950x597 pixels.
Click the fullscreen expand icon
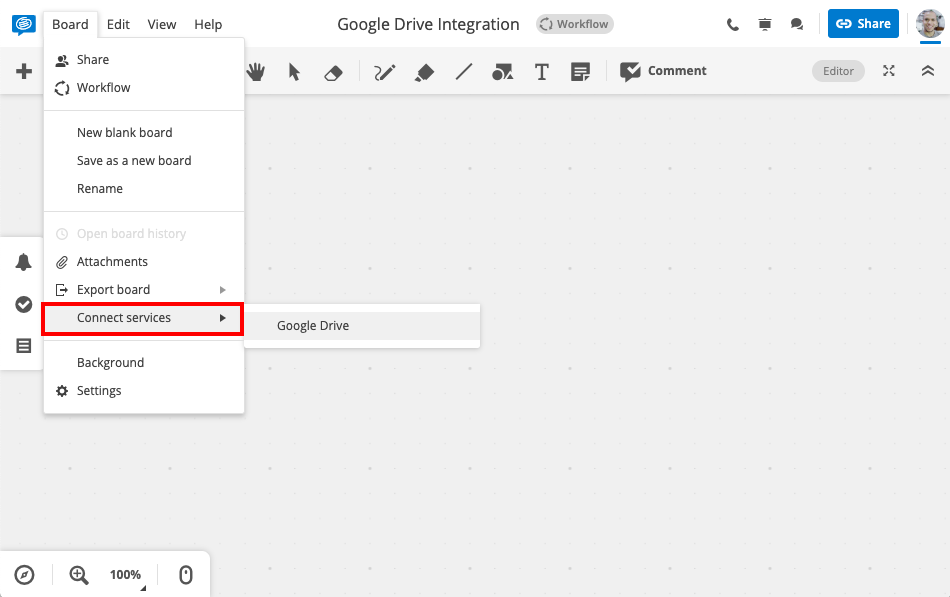point(889,71)
